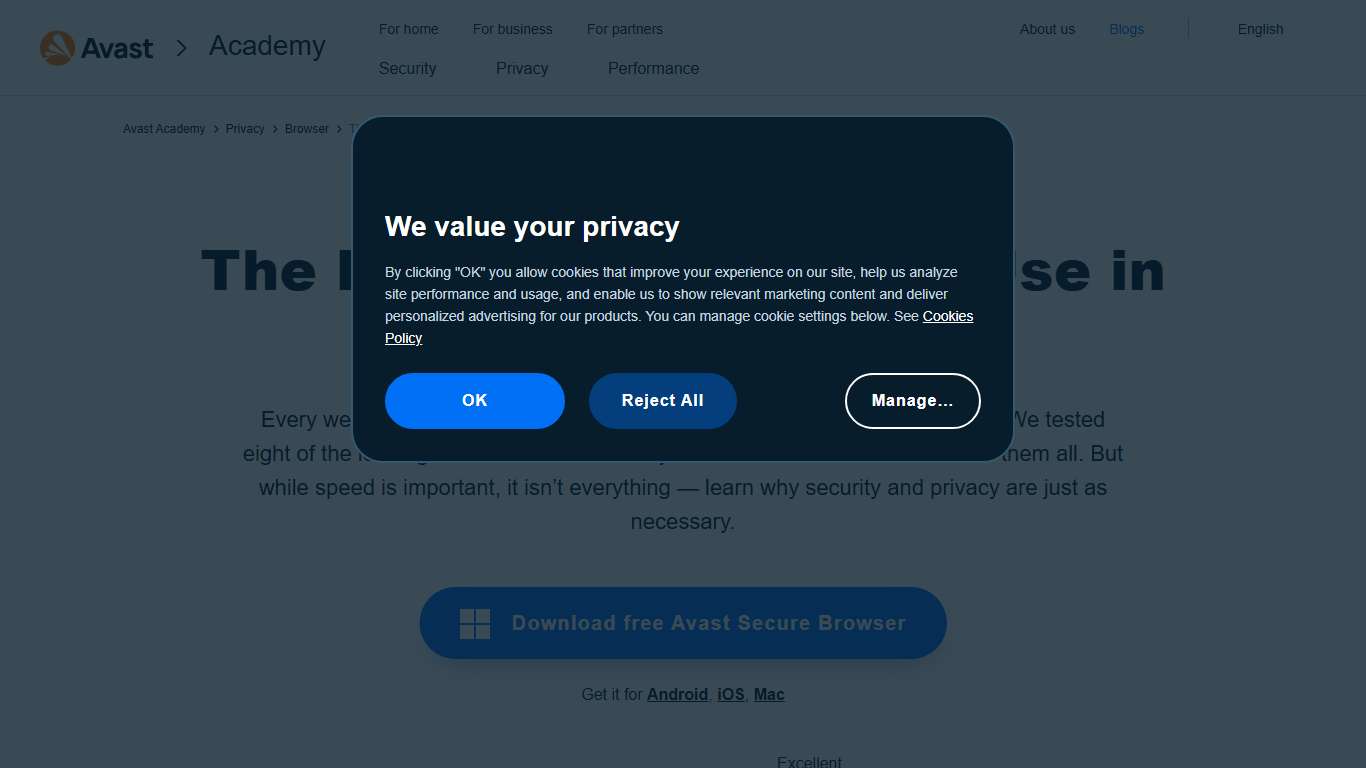Open the Performance menu
1366x768 pixels.
point(653,68)
